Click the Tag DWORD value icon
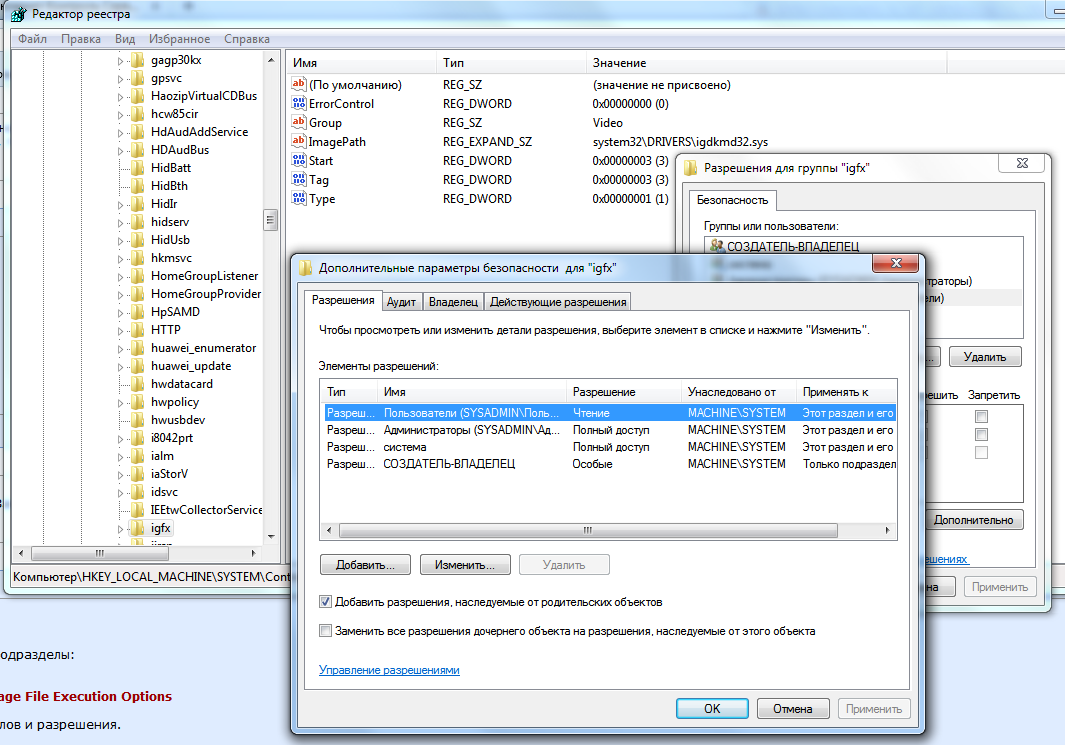The width and height of the screenshot is (1065, 745). click(x=299, y=179)
